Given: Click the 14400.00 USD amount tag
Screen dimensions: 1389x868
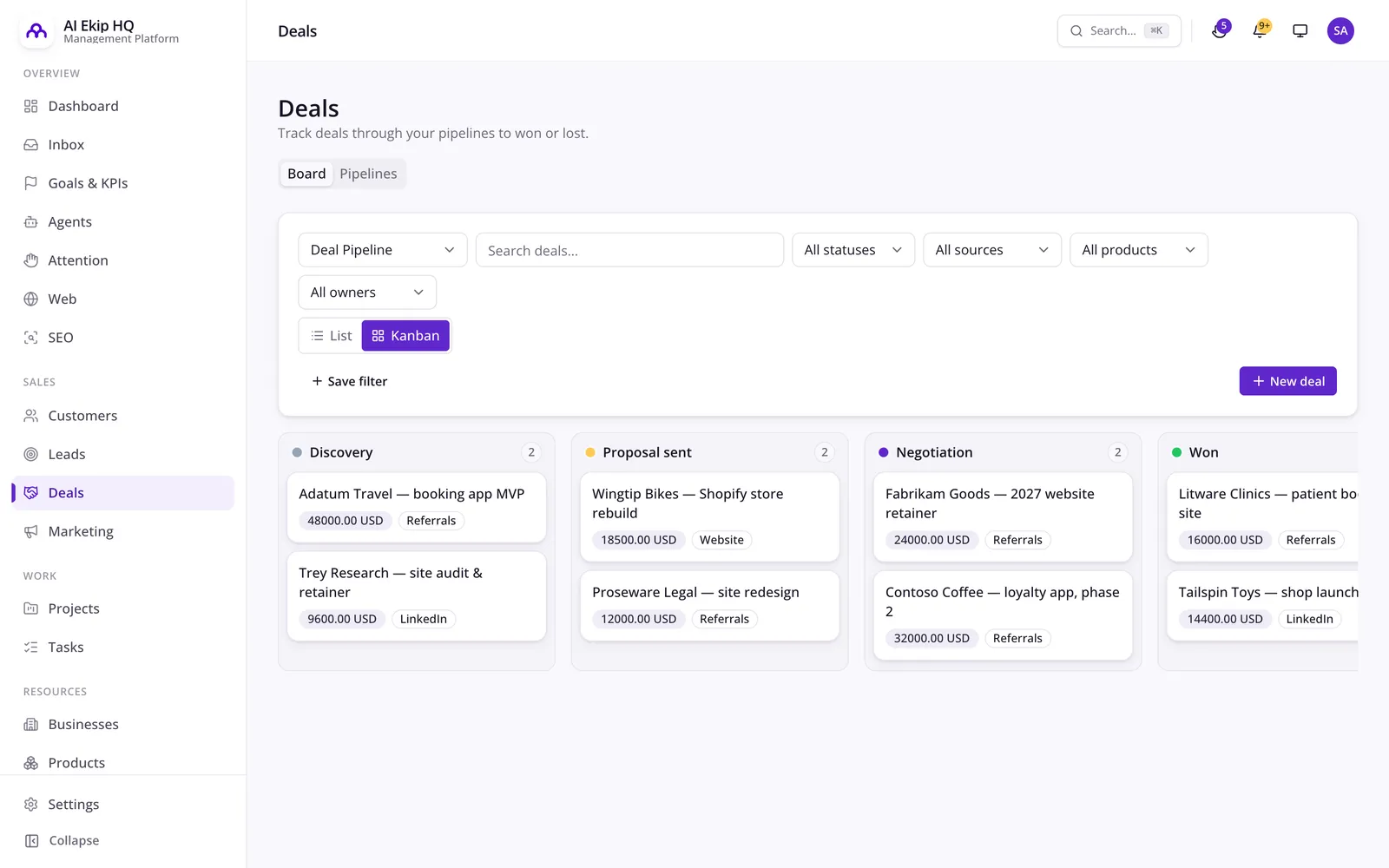Looking at the screenshot, I should click(1225, 619).
